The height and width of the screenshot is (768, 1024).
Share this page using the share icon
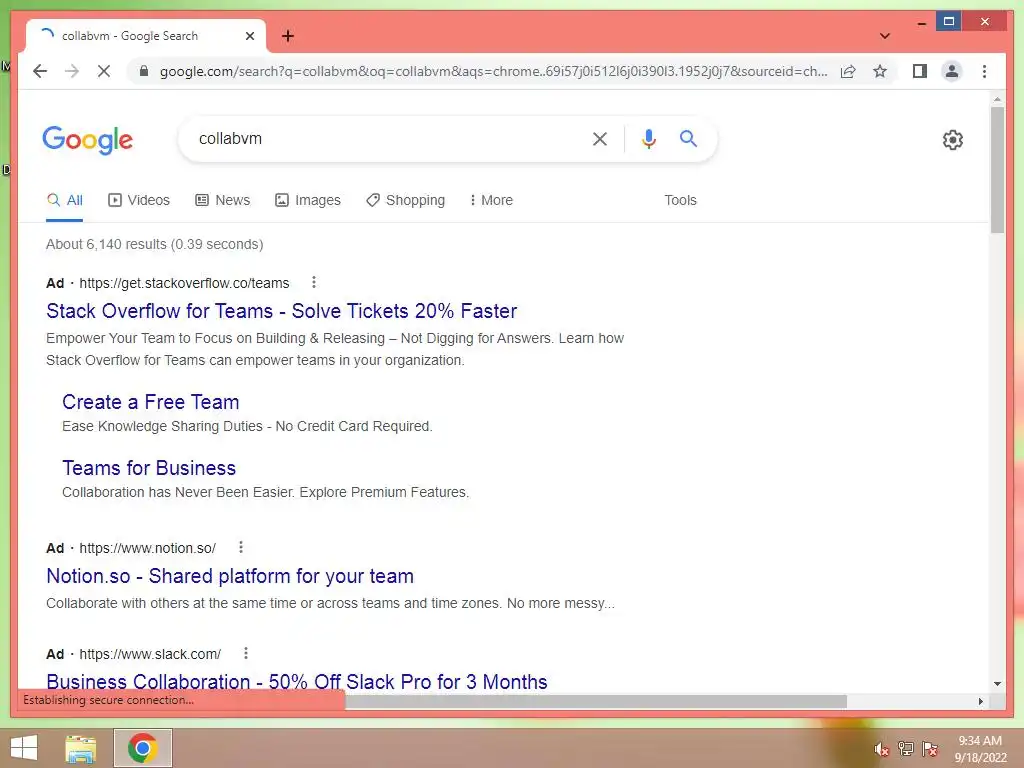tap(848, 71)
